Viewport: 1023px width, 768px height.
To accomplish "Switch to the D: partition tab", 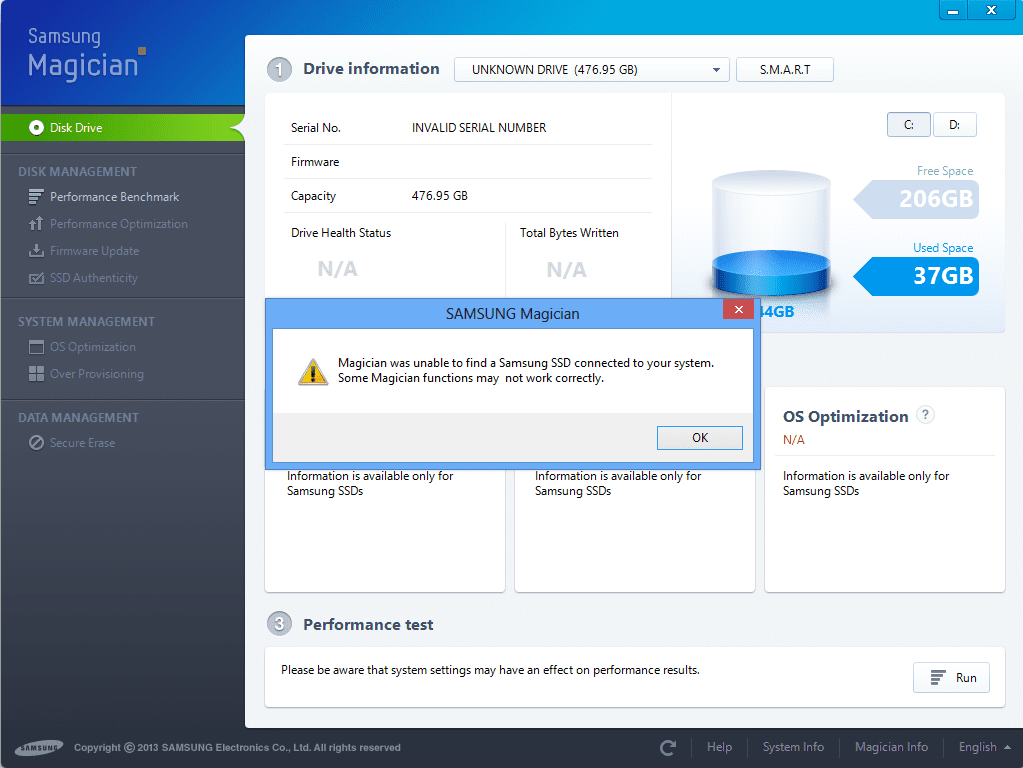I will click(954, 125).
